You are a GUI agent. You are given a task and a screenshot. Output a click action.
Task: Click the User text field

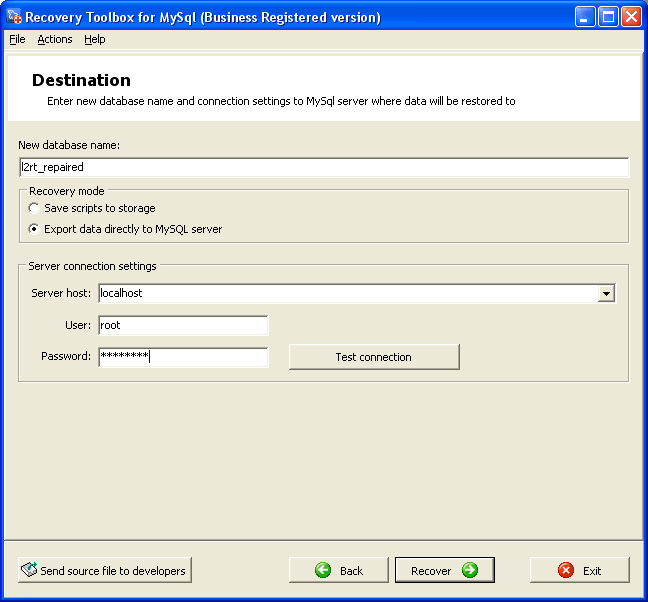(x=183, y=325)
